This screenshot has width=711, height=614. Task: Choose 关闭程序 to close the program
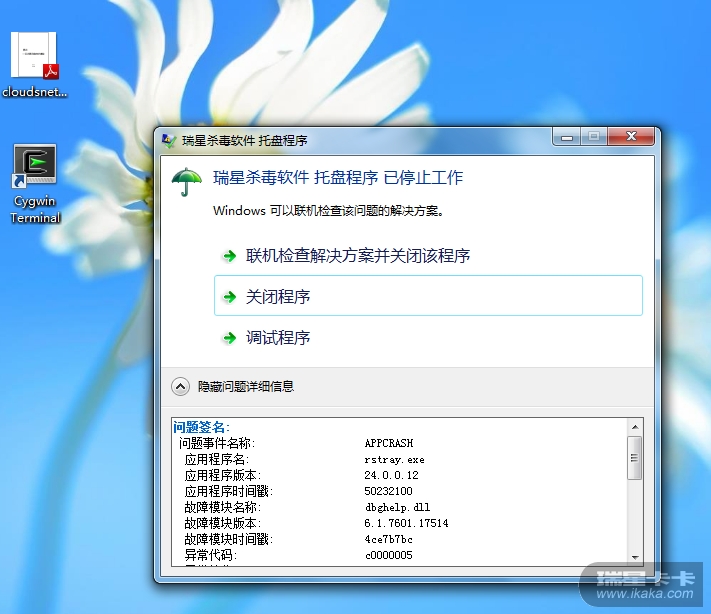(x=428, y=295)
